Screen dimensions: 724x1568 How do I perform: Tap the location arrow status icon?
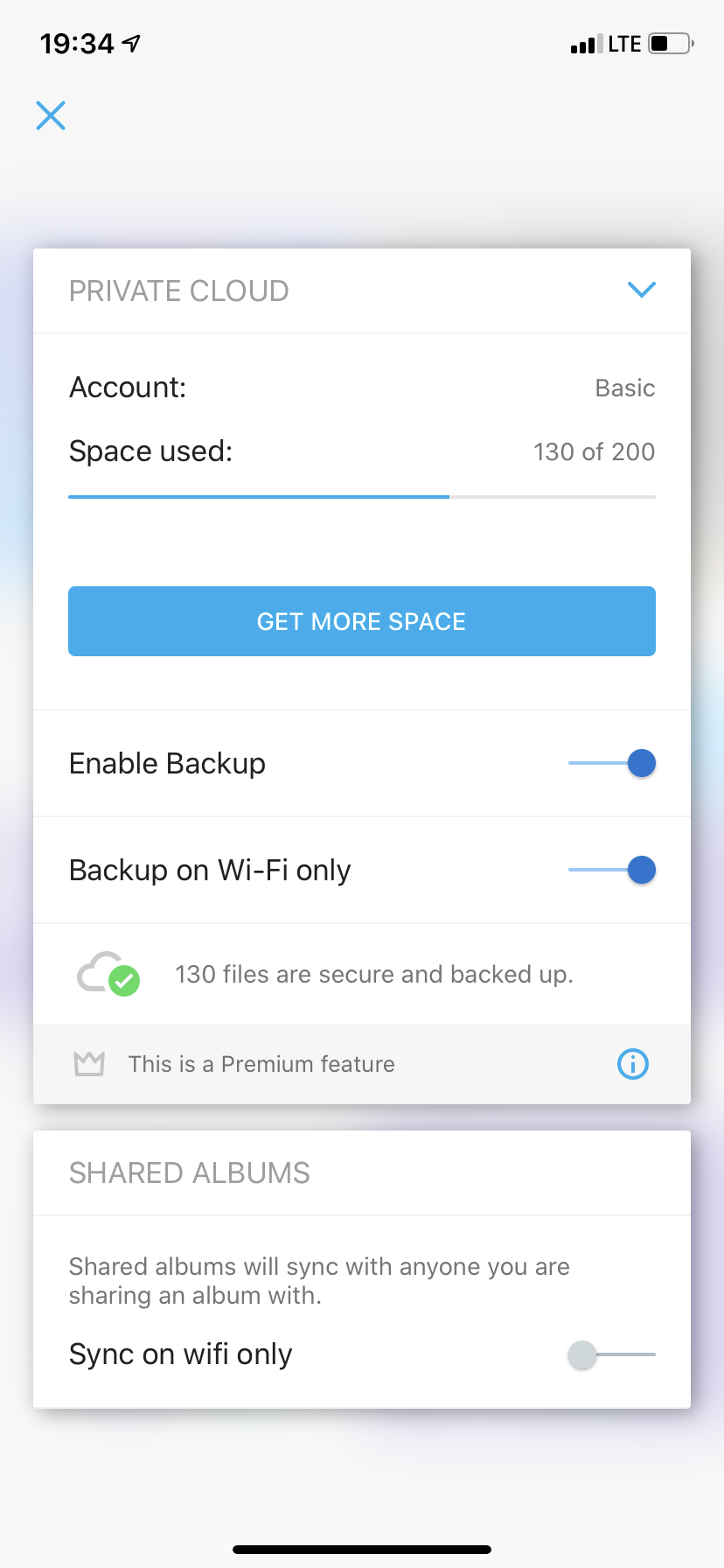131,43
